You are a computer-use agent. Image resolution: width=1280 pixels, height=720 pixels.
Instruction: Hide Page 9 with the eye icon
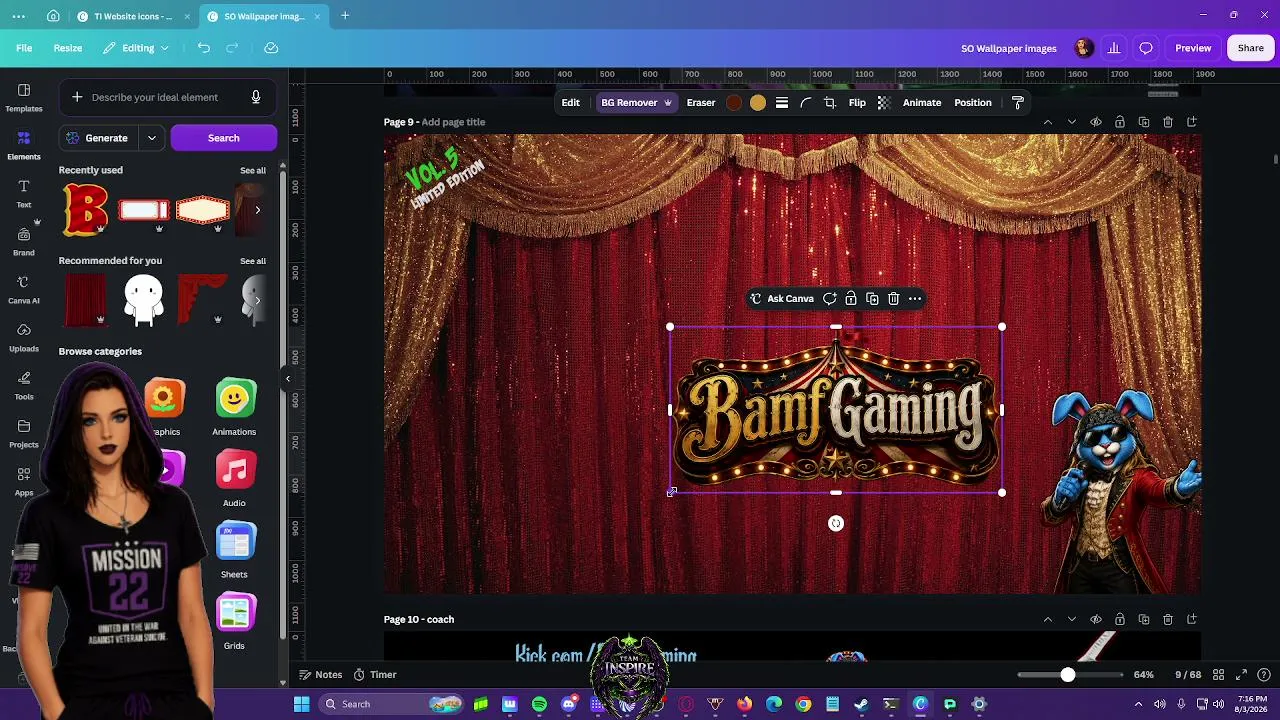pyautogui.click(x=1096, y=122)
